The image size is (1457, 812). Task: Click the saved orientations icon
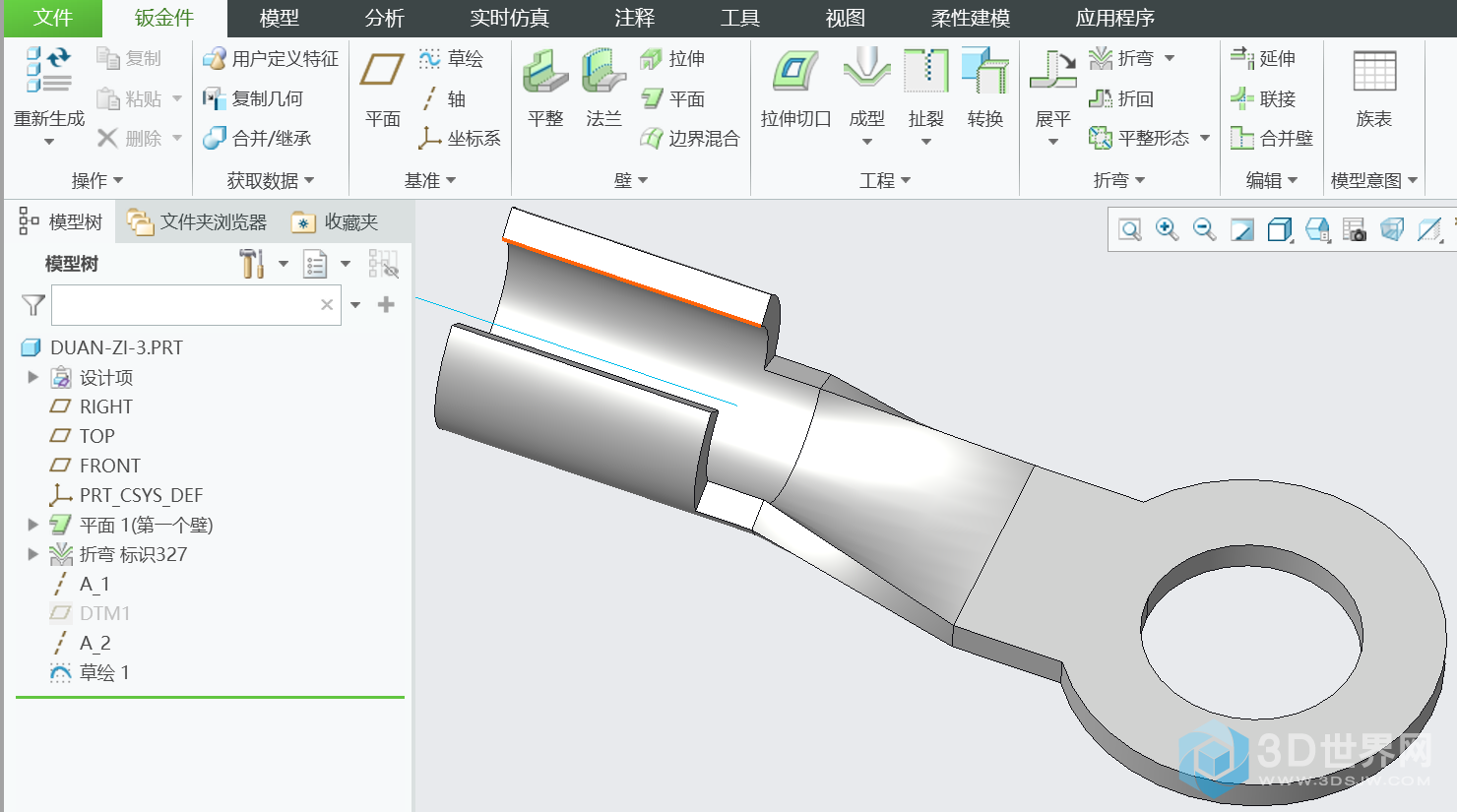click(x=1317, y=230)
